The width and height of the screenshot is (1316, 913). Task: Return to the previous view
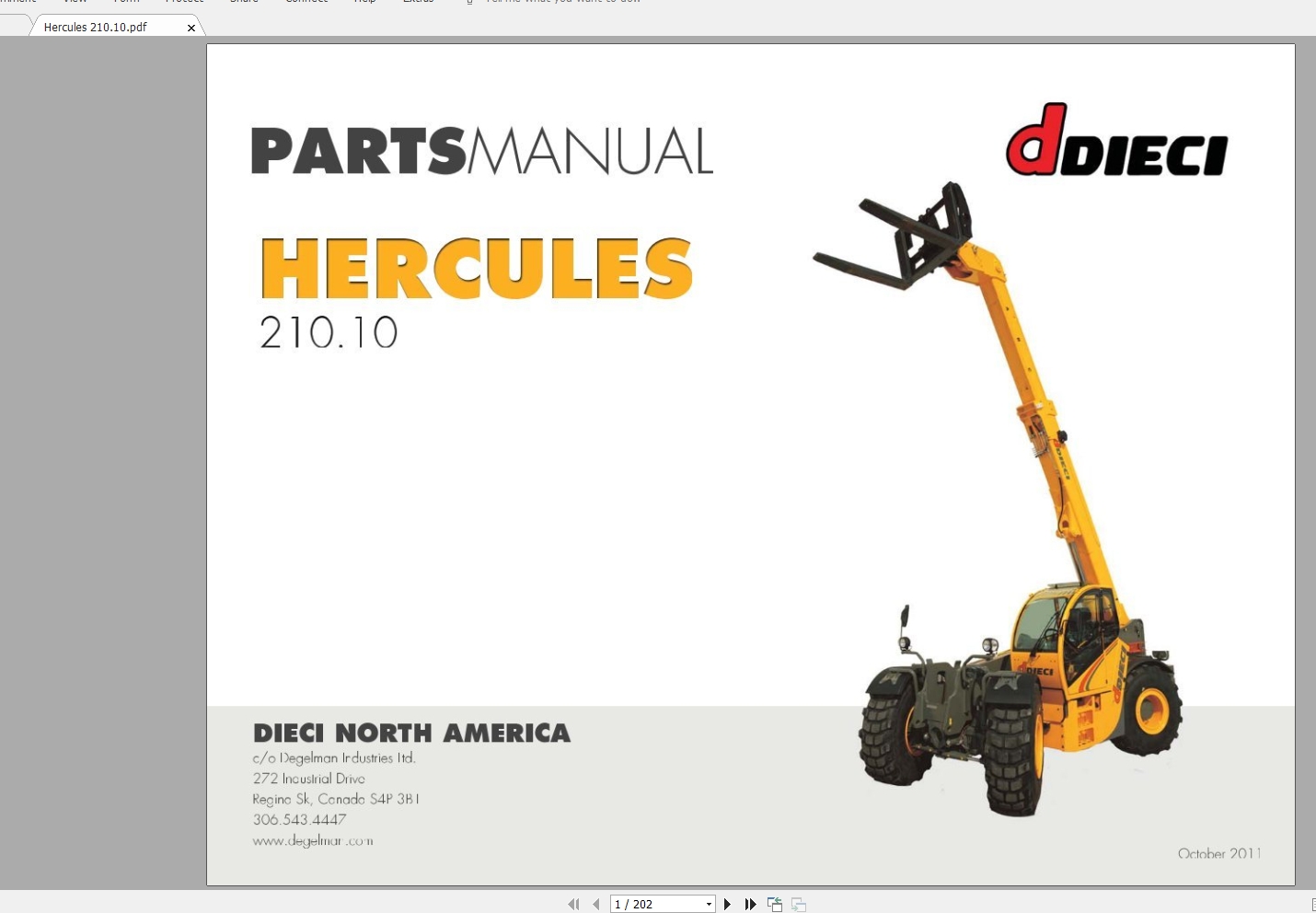[774, 904]
